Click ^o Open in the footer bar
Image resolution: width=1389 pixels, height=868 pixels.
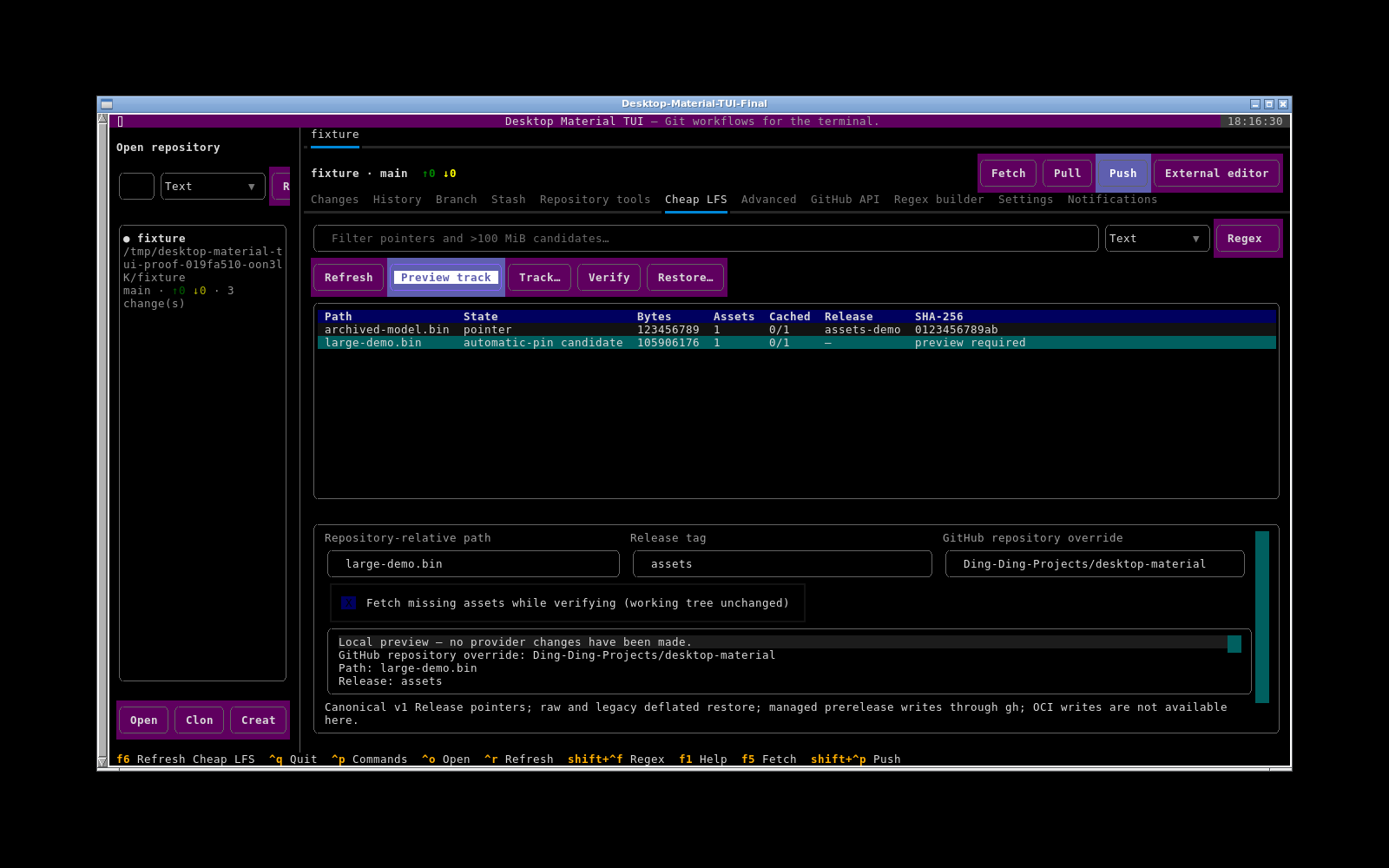(x=445, y=759)
